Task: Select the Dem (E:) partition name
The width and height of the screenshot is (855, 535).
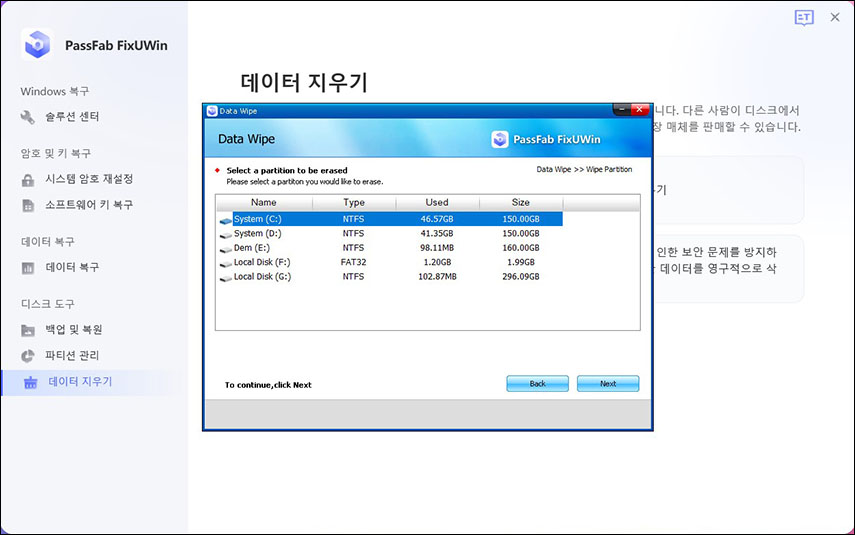Action: [x=251, y=248]
